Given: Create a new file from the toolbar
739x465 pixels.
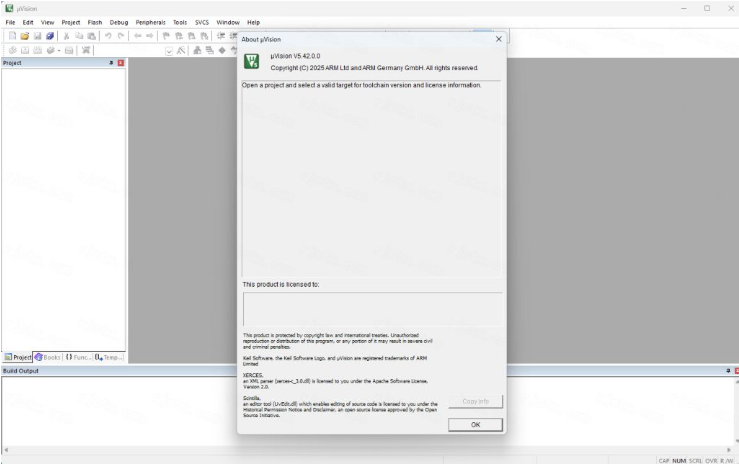Looking at the screenshot, I should tap(12, 36).
